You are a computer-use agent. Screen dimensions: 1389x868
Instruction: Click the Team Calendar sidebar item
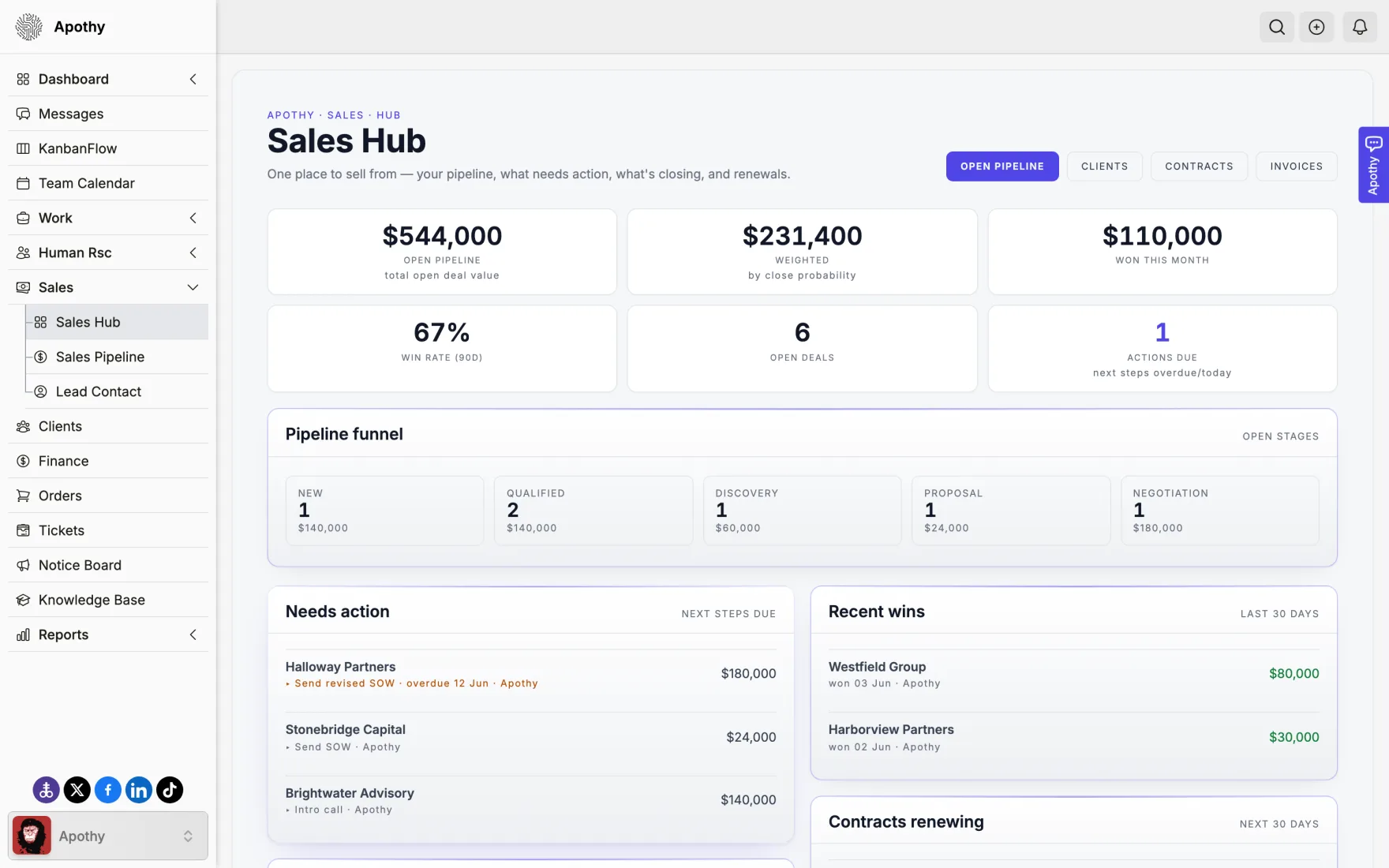(x=108, y=183)
